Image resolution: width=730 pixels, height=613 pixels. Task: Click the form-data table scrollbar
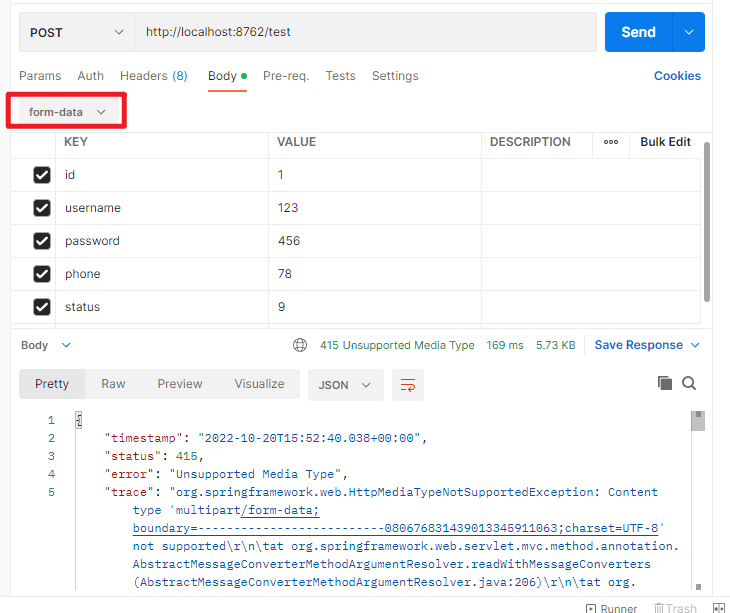tap(707, 222)
